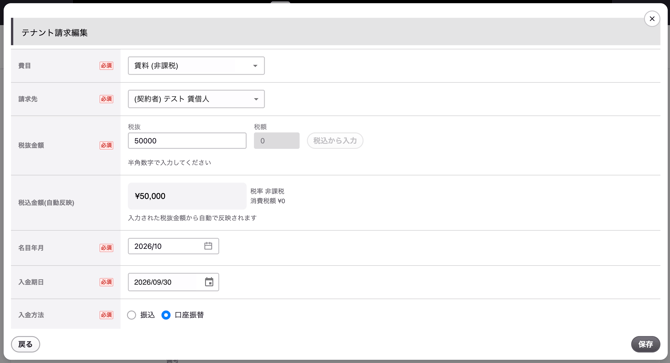
Task: Click the 半角数字で入力してください hint
Action: click(x=169, y=163)
